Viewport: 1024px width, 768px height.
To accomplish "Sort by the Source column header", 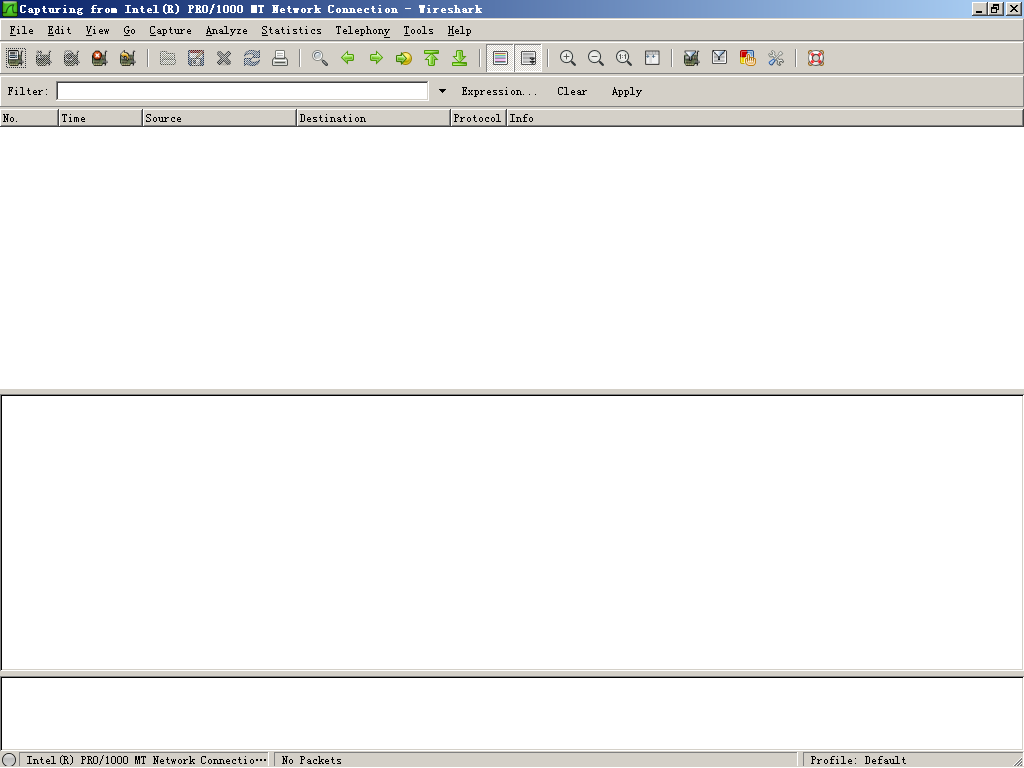I will pyautogui.click(x=219, y=118).
